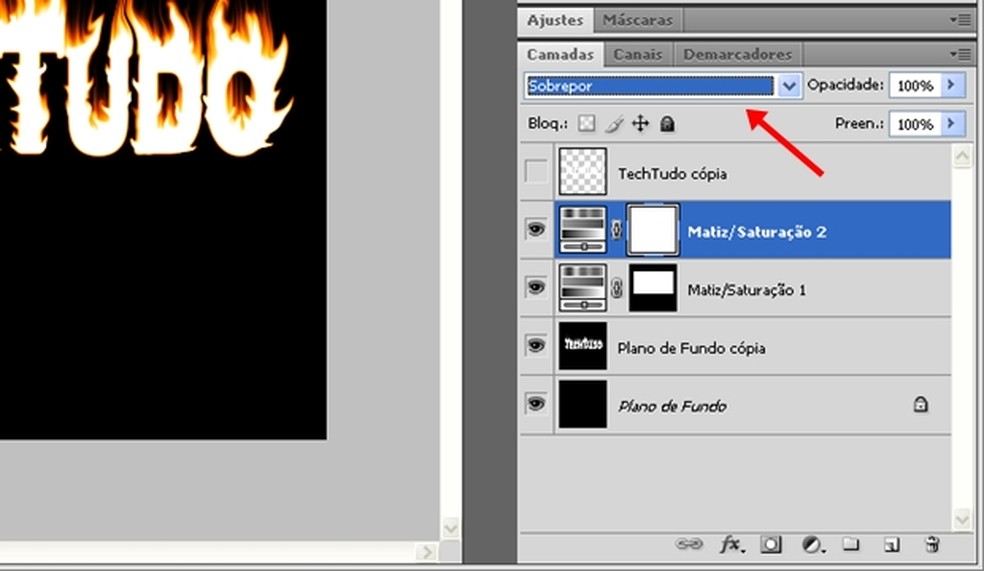Image resolution: width=984 pixels, height=571 pixels.
Task: Open the Ajustes panel options menu
Action: pos(961,20)
